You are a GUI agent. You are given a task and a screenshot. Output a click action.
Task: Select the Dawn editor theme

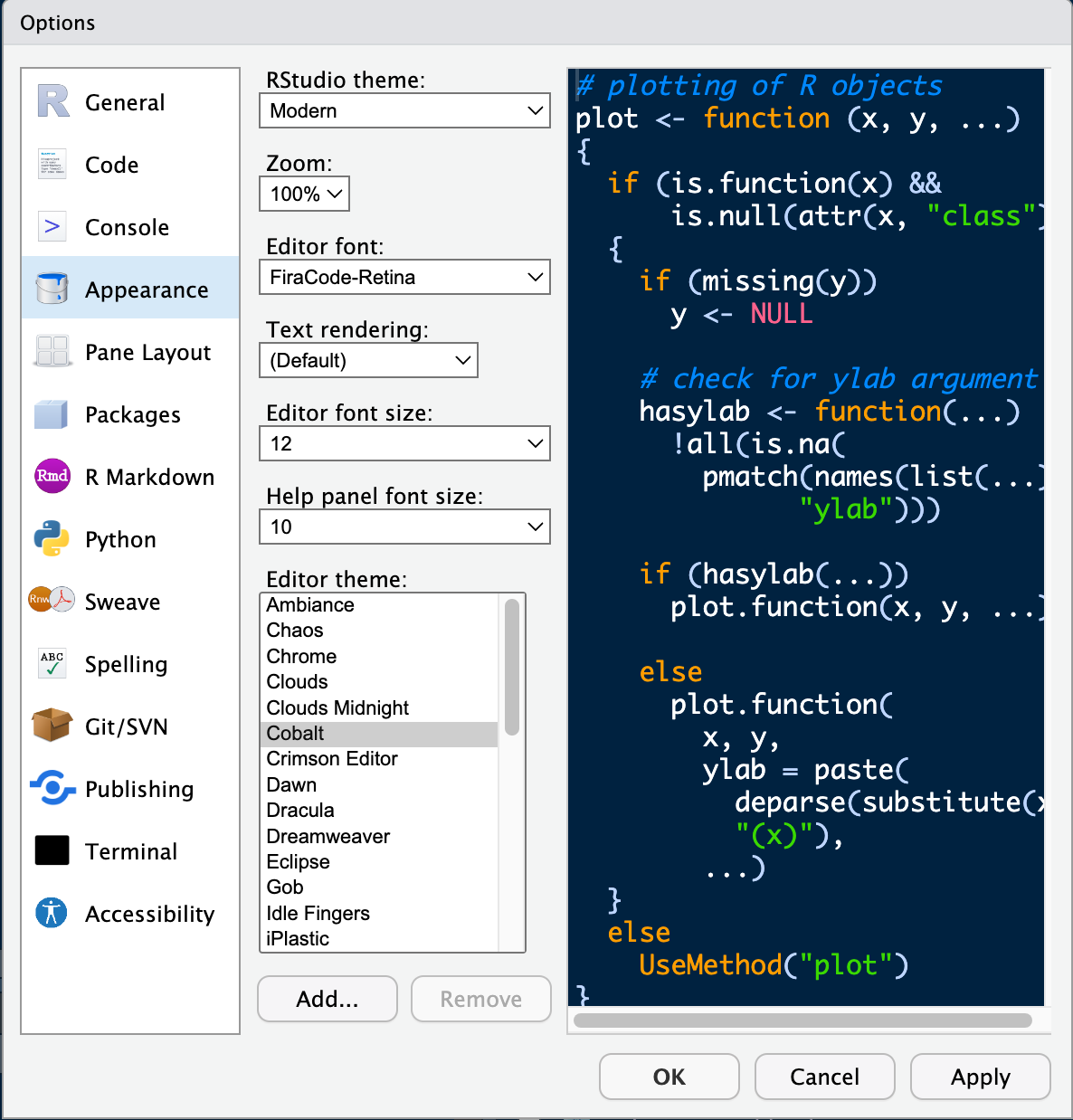pos(379,784)
